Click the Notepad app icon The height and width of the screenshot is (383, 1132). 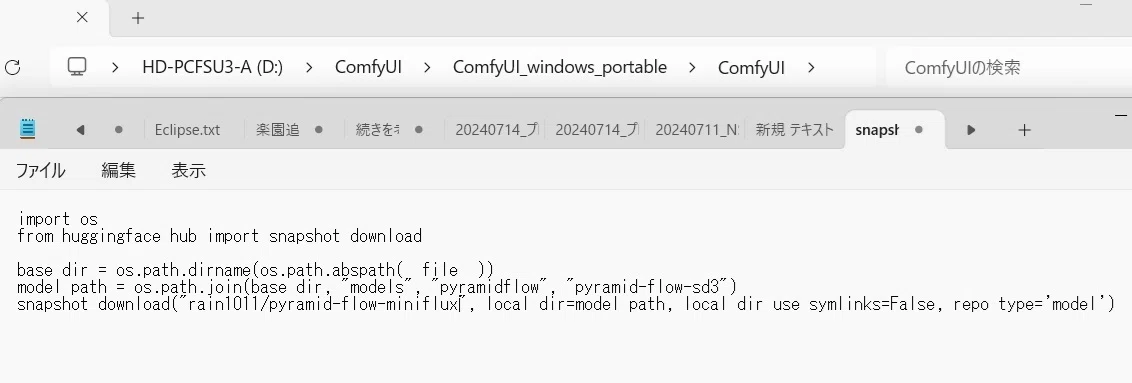tap(27, 130)
